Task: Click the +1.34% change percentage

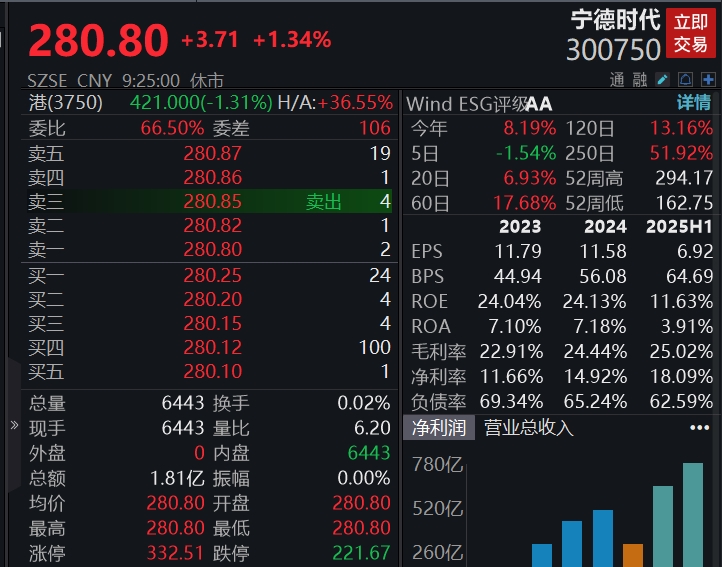Action: point(292,40)
